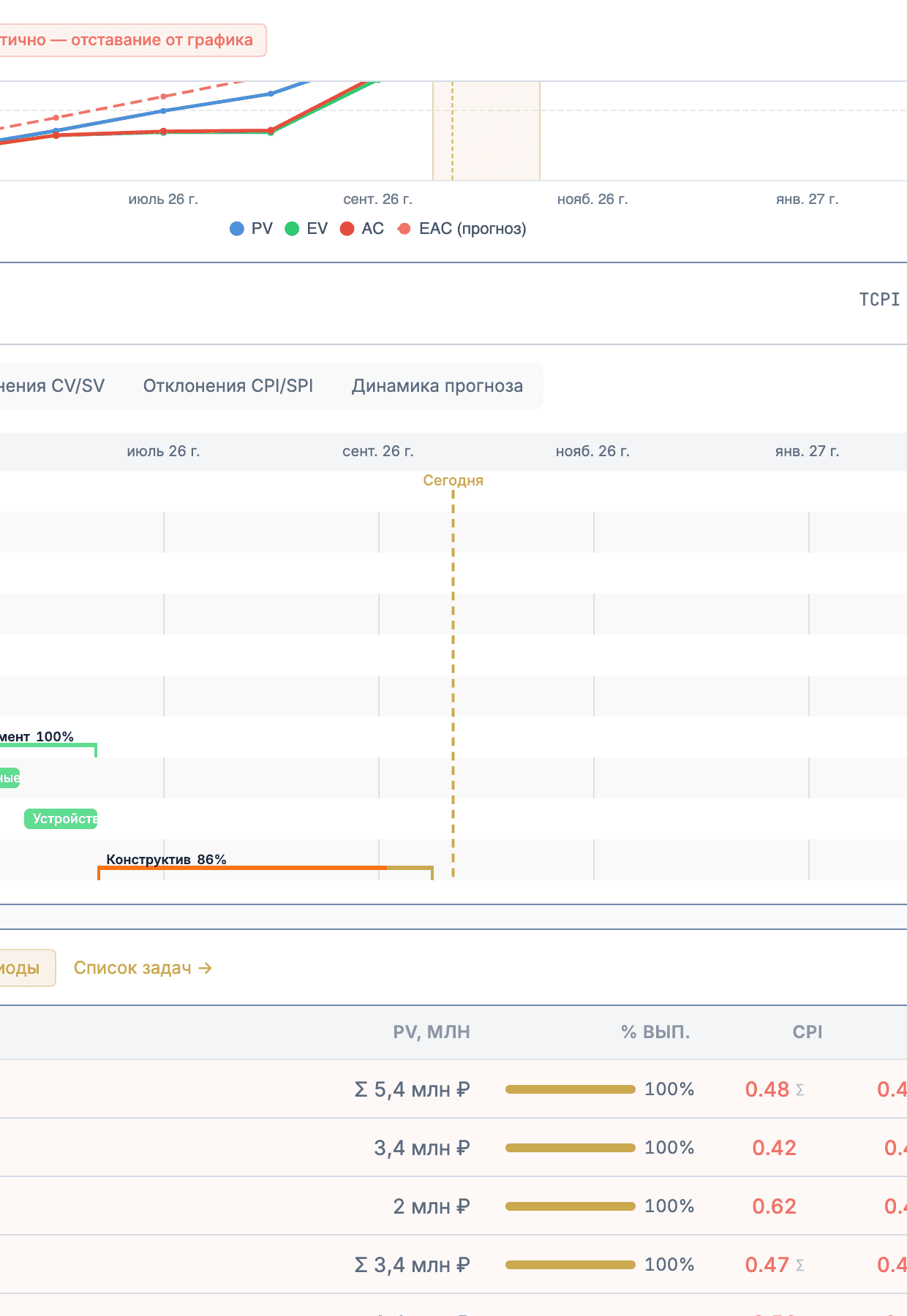Toggle the EV series in chart legend

(x=306, y=229)
